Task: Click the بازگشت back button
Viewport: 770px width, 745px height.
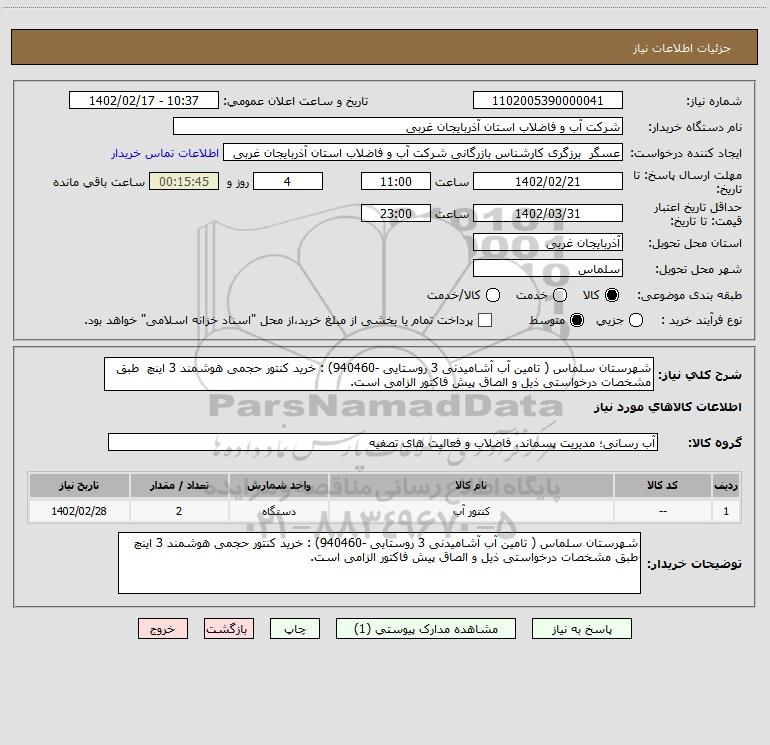Action: click(229, 629)
